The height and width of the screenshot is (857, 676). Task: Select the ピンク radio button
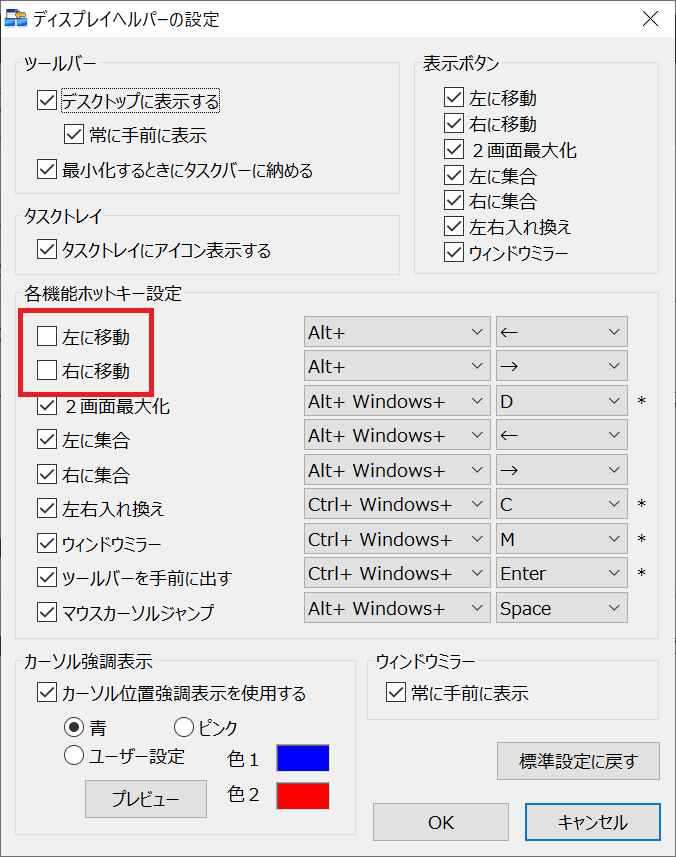(184, 727)
